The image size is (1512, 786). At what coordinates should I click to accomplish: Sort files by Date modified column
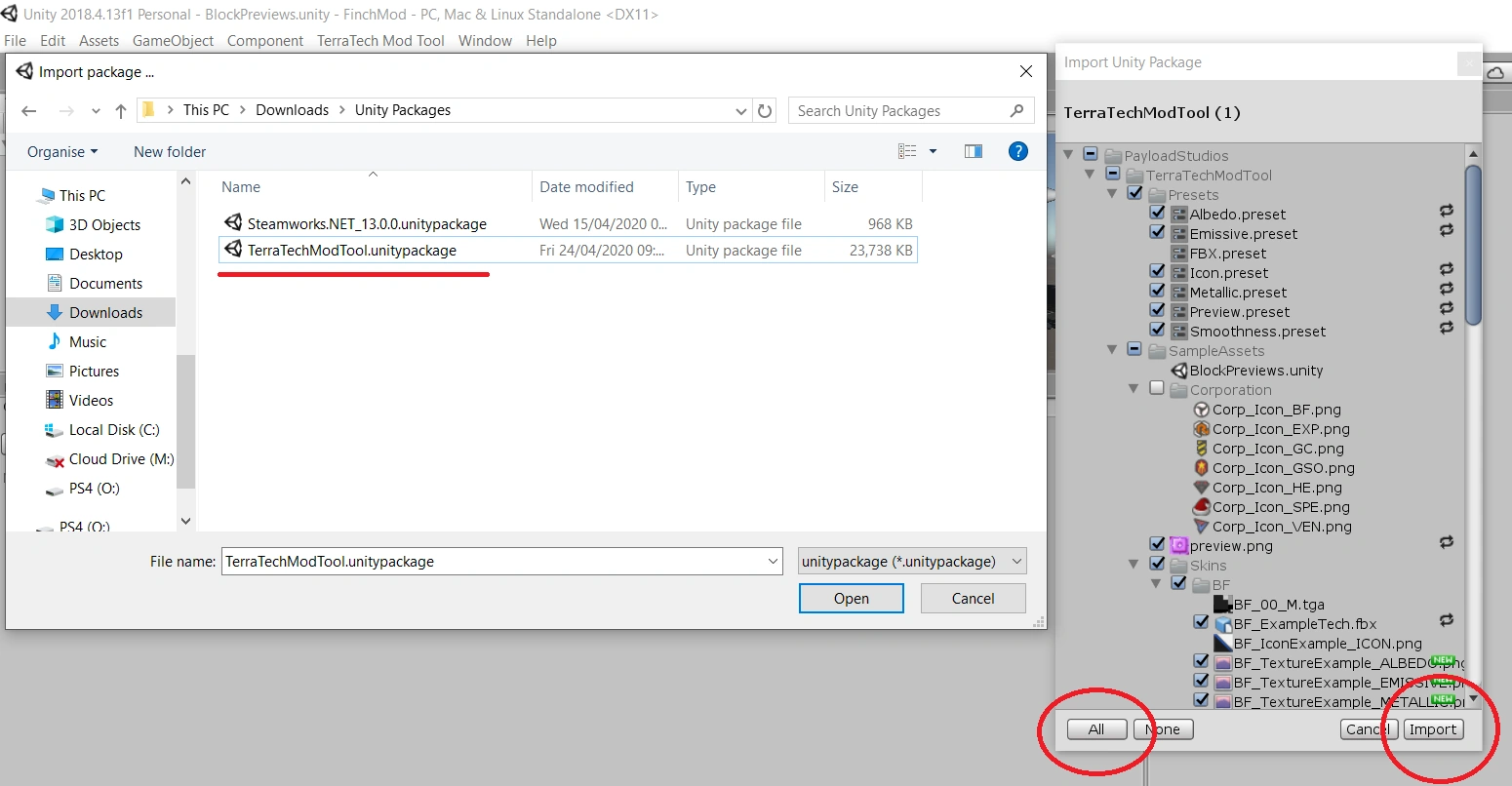[x=586, y=187]
